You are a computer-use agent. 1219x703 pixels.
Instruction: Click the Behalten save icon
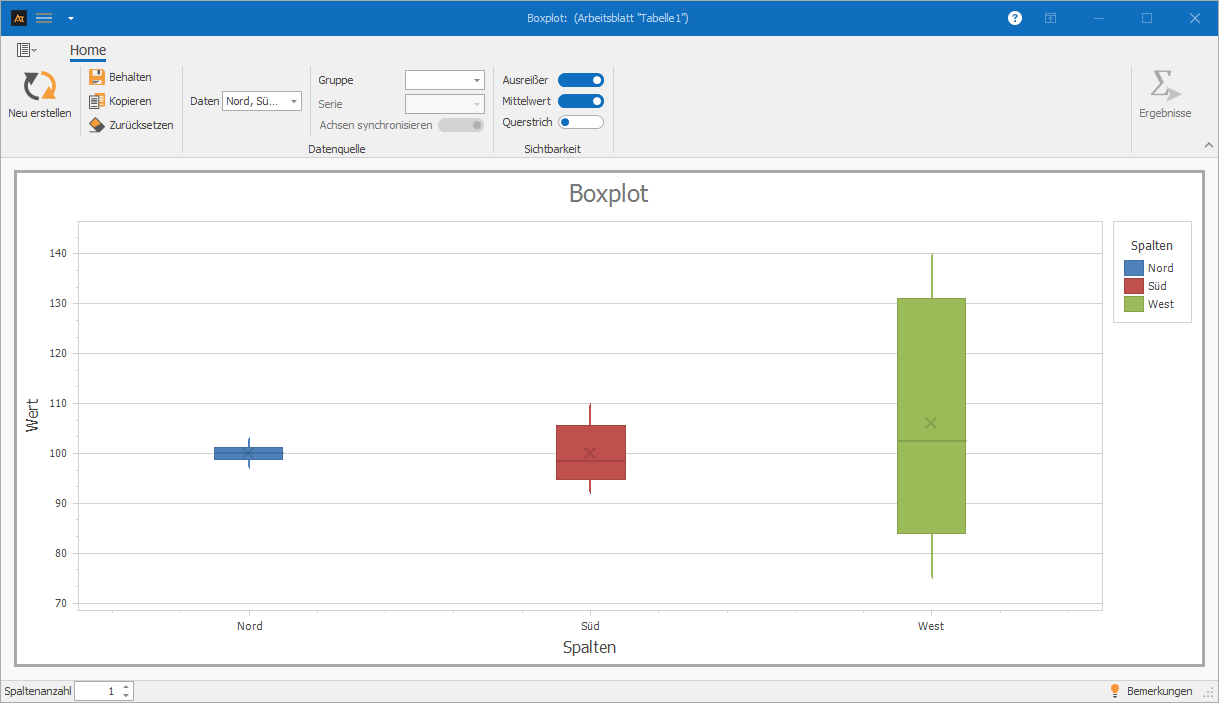97,77
